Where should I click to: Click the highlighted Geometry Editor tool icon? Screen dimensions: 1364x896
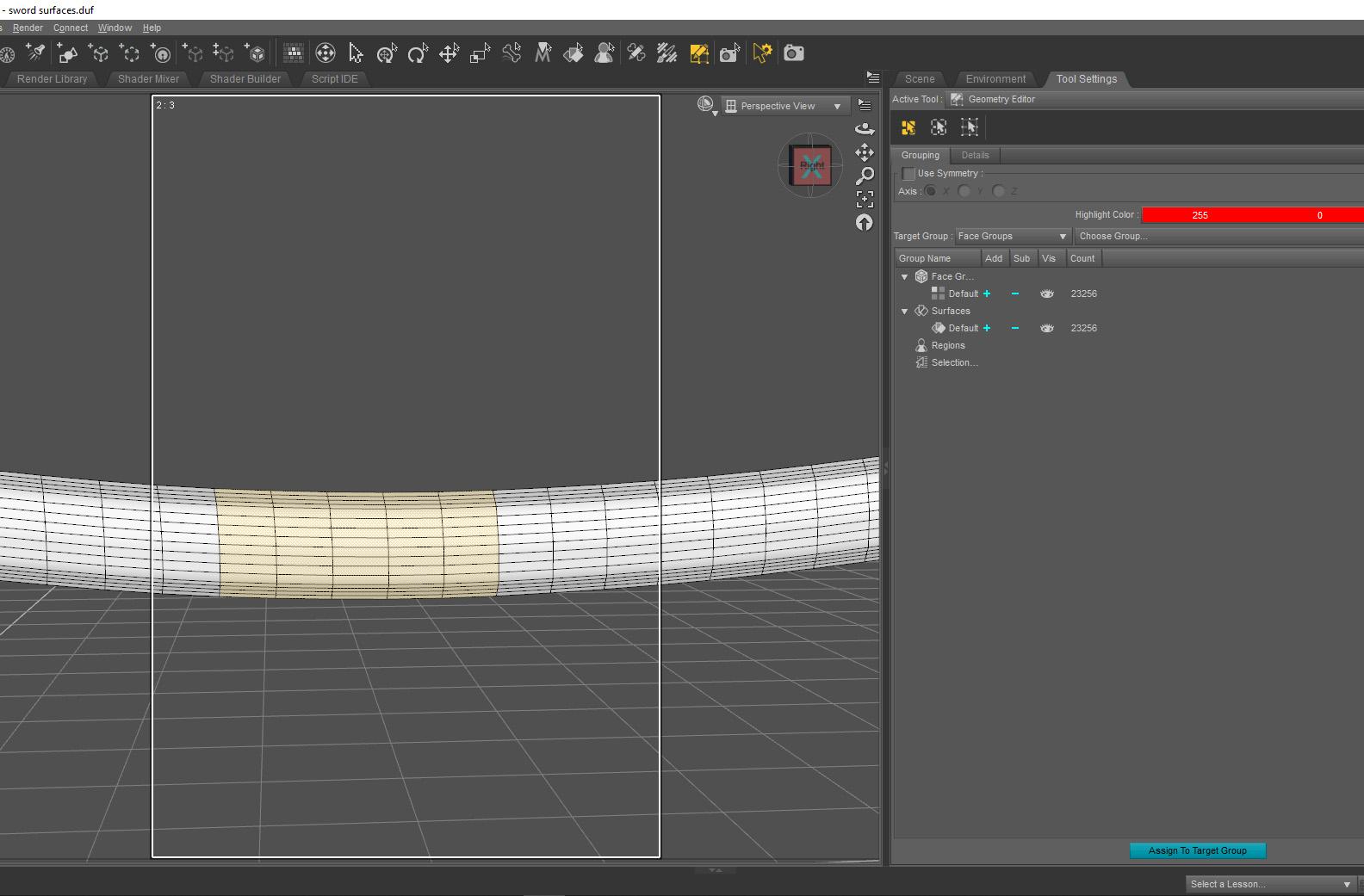tap(699, 53)
